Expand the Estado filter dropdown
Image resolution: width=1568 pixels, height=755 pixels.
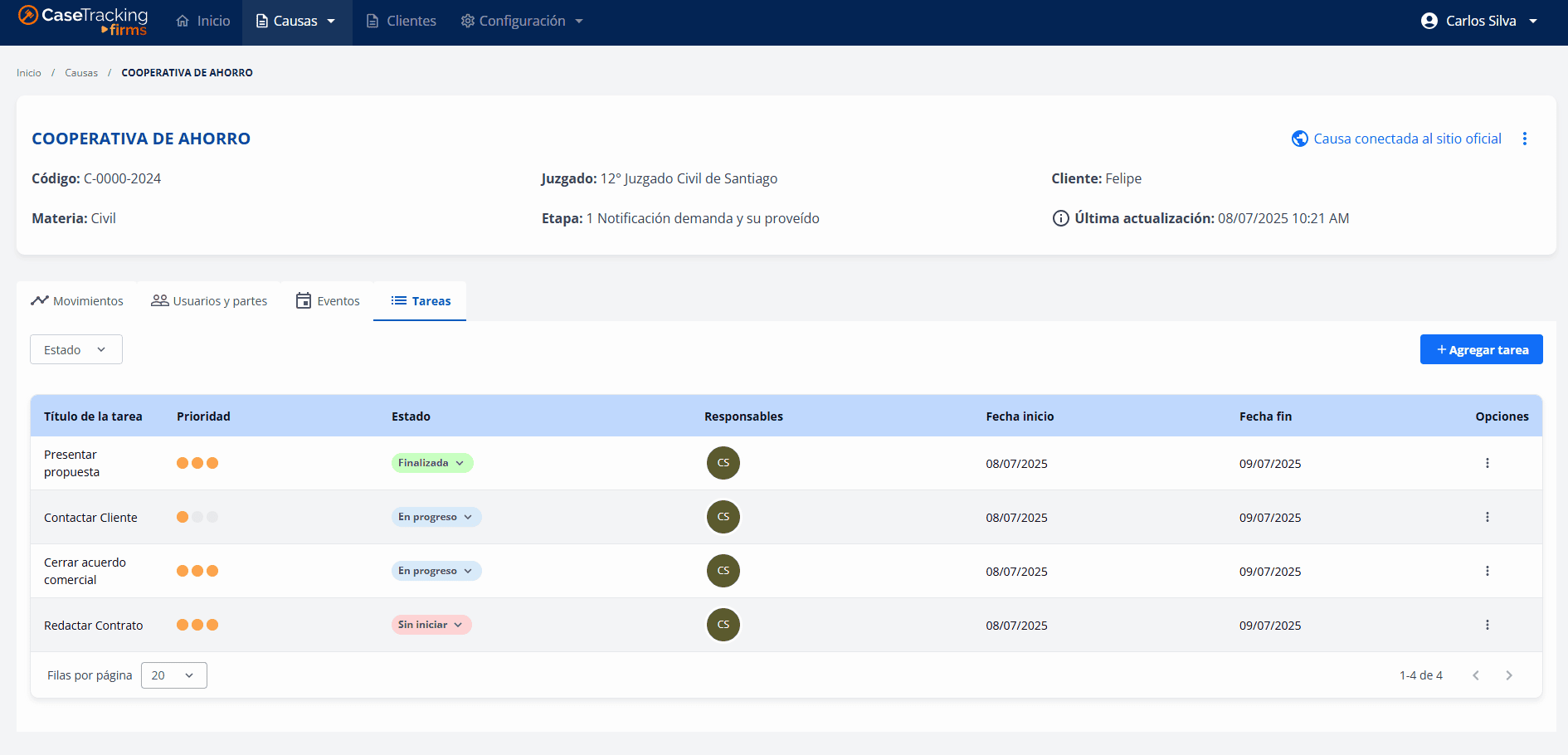[x=75, y=349]
